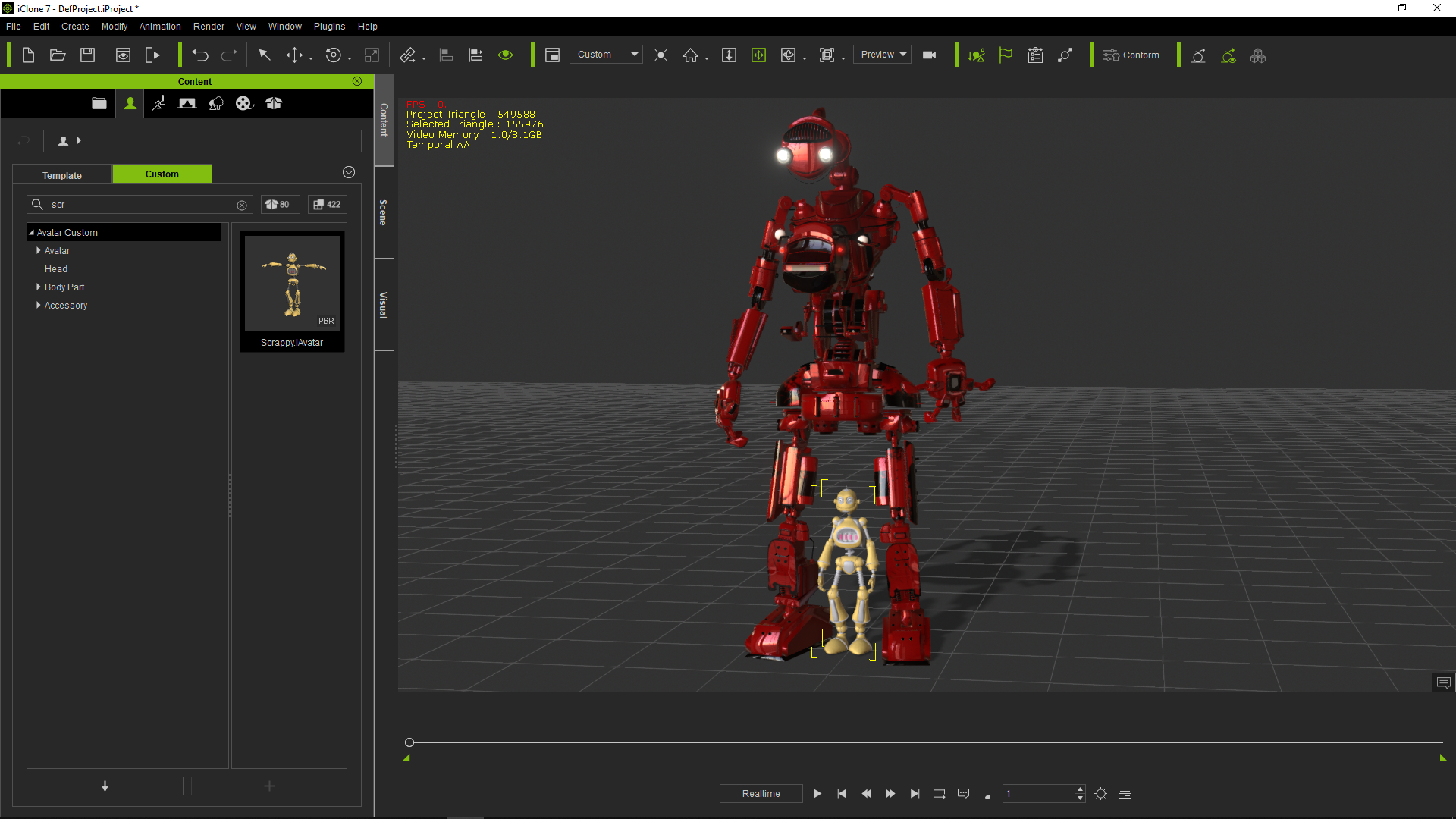Screen dimensions: 1456x819
Task: Open the path dropdown arrow next to actor icon
Action: pos(79,140)
